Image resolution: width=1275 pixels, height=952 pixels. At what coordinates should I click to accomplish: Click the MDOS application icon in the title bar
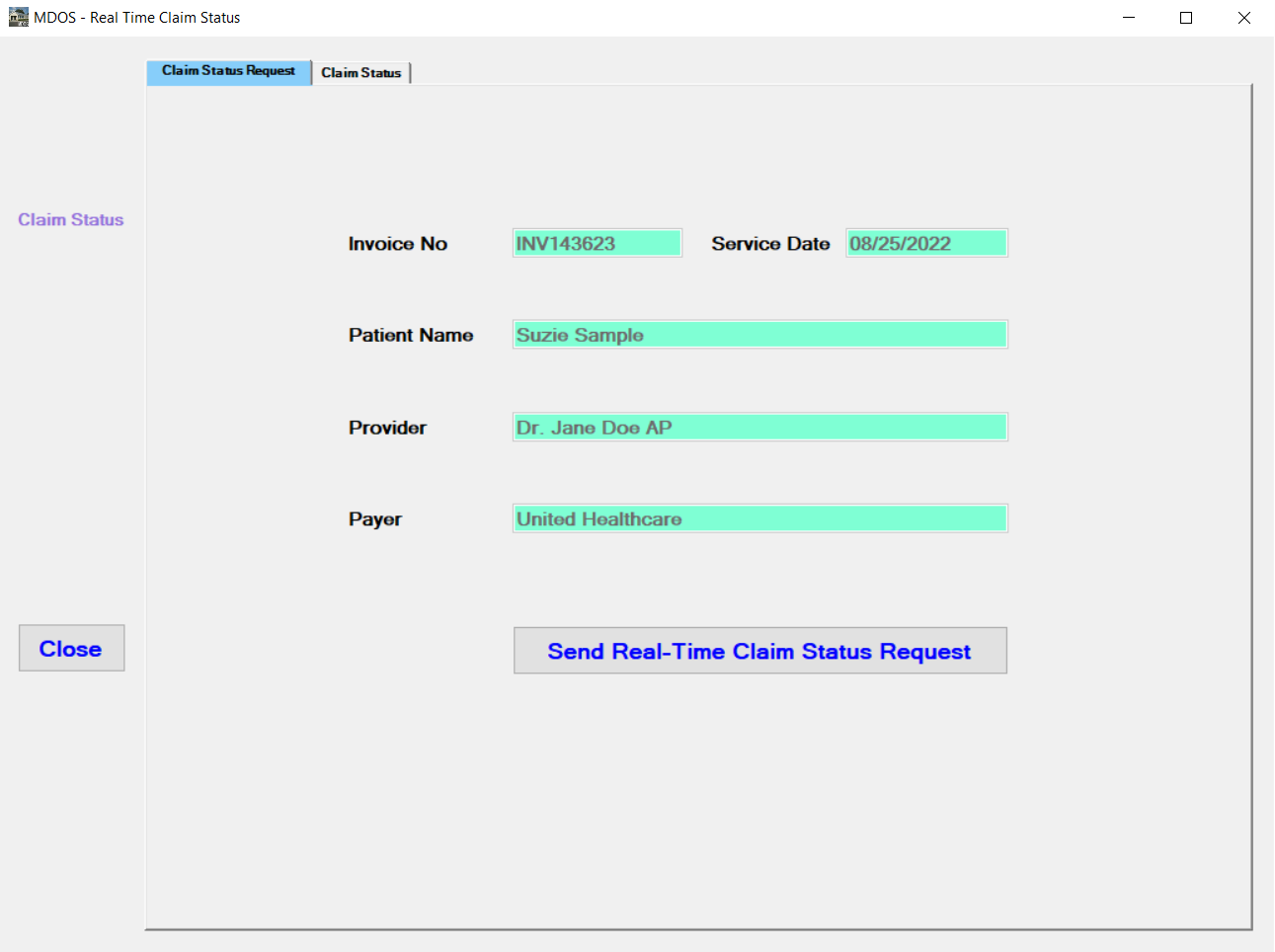[18, 17]
